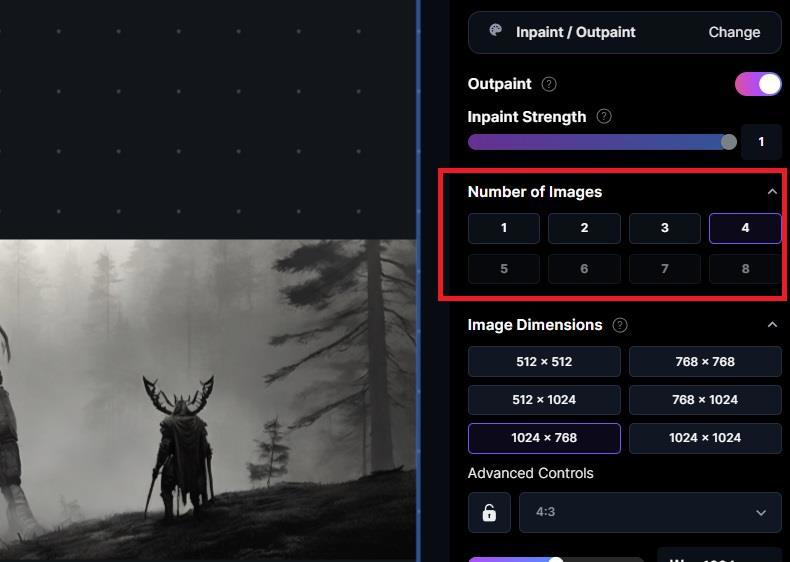Click the antlered warrior in canvas image

click(180, 446)
